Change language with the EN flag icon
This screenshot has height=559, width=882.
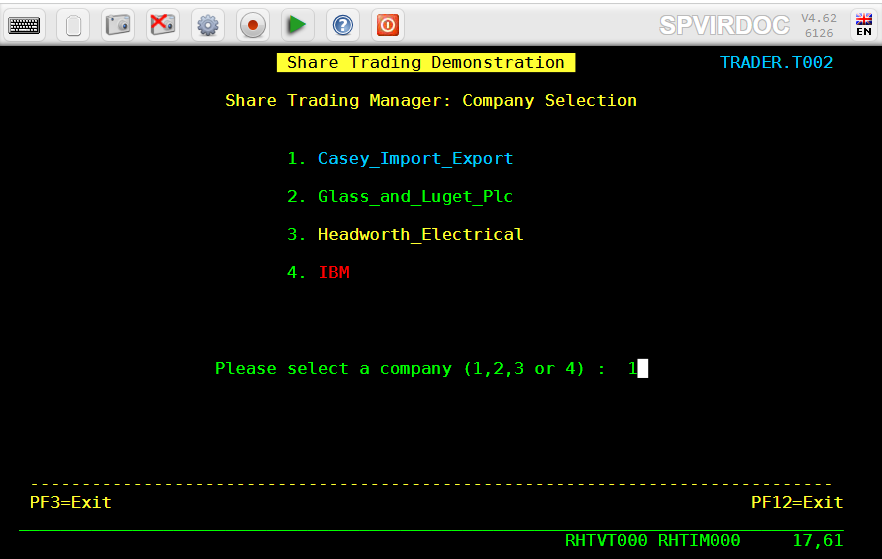coord(864,25)
